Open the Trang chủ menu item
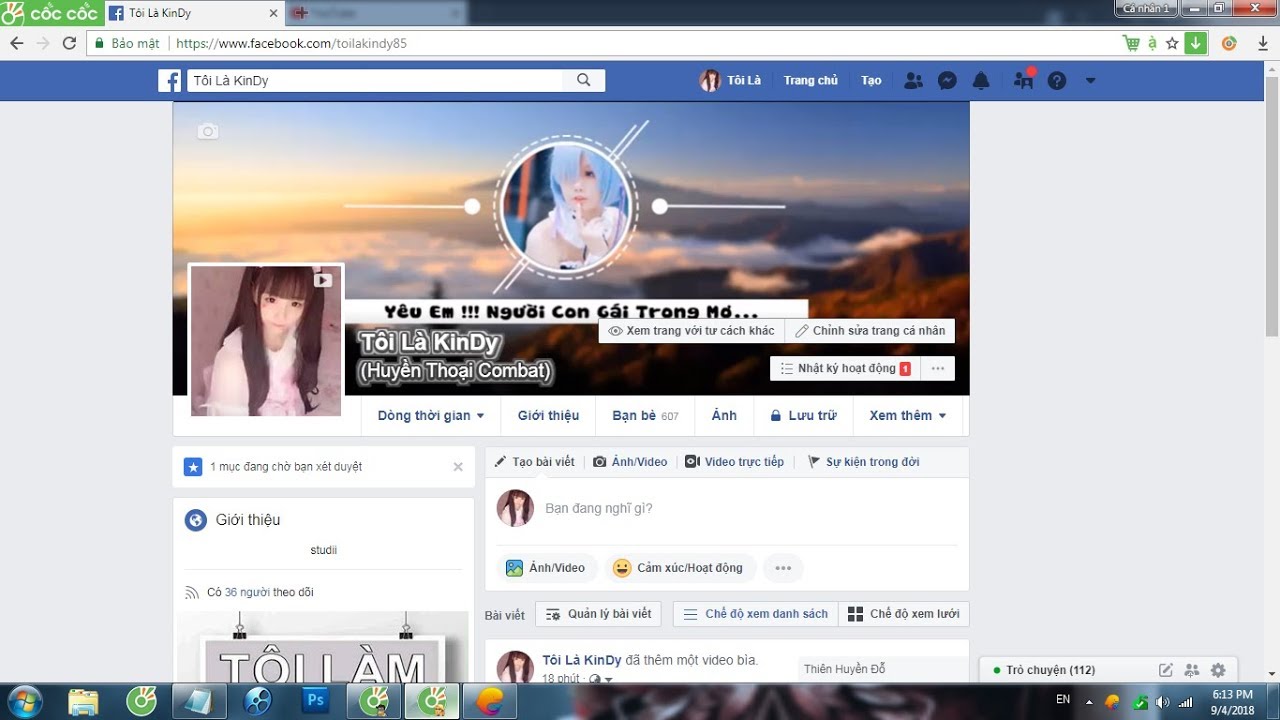Screen dimensions: 1280x720 (x=810, y=80)
